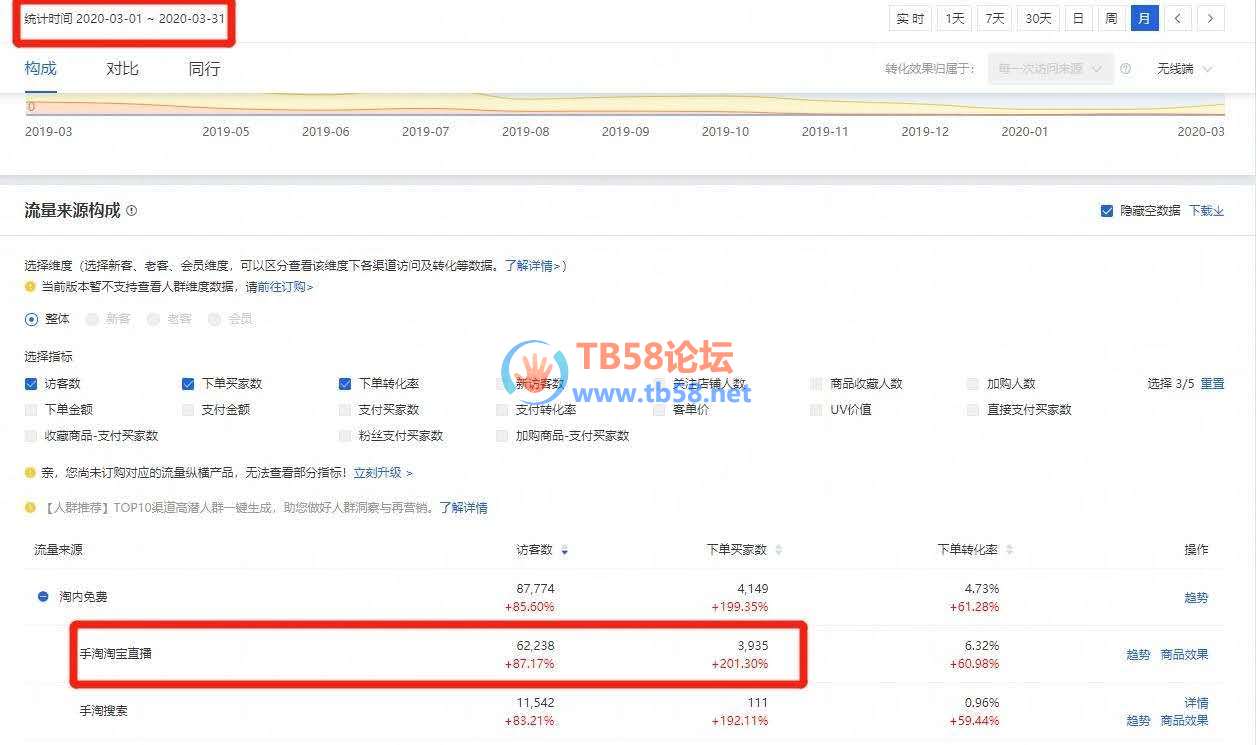Click the 淘内免费 source label
This screenshot has height=745, width=1256.
click(83, 596)
